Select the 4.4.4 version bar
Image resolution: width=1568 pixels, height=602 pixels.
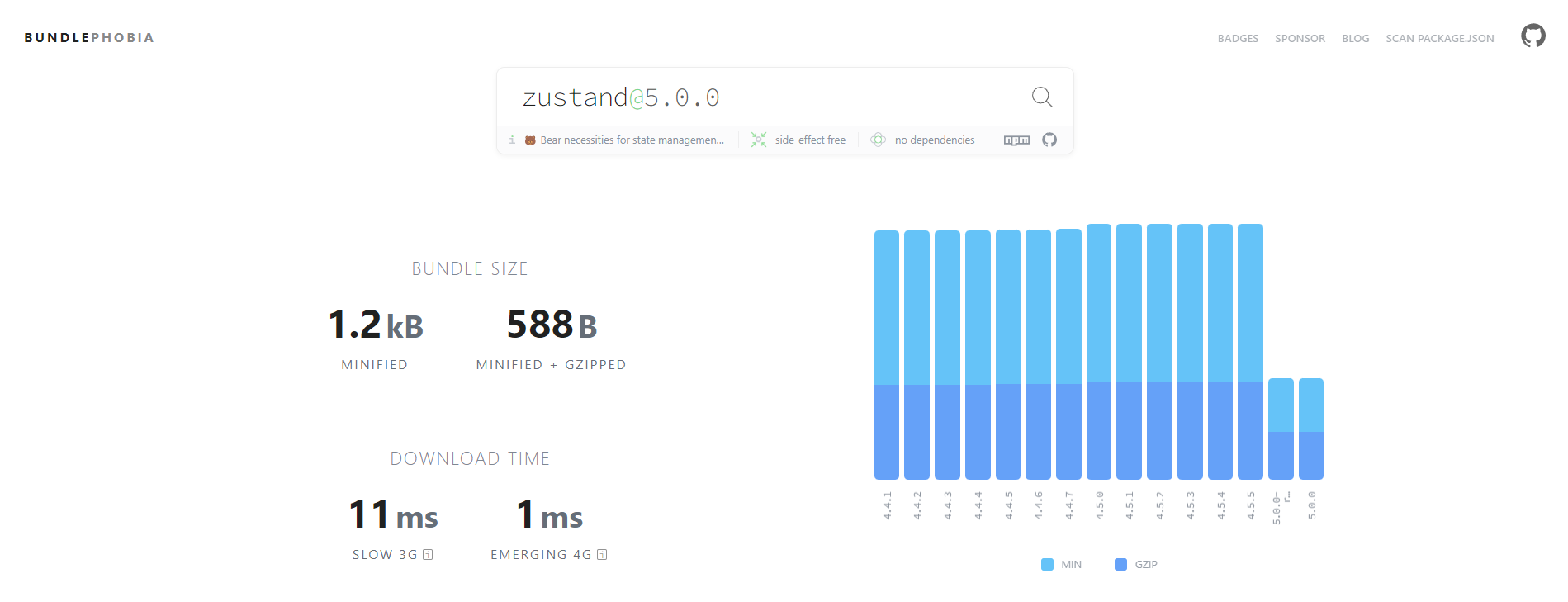[978, 354]
